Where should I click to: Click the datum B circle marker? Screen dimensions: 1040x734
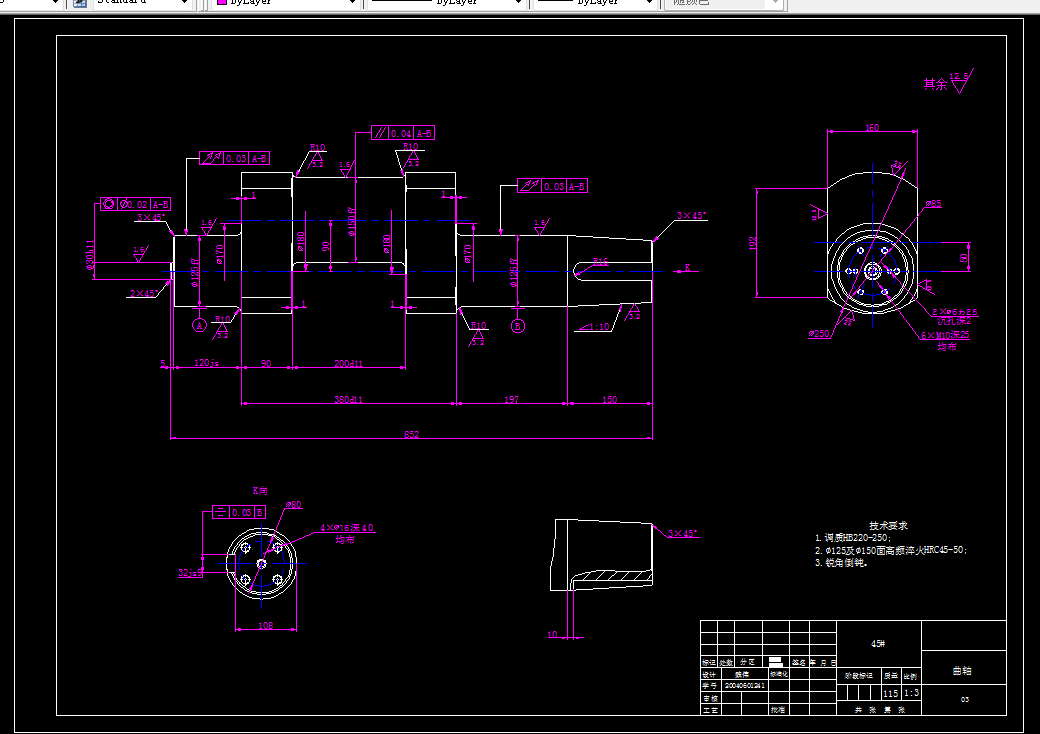point(517,326)
